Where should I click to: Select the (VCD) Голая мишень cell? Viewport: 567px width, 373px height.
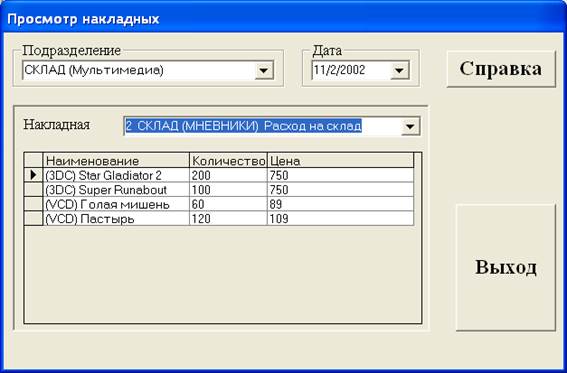click(x=116, y=204)
